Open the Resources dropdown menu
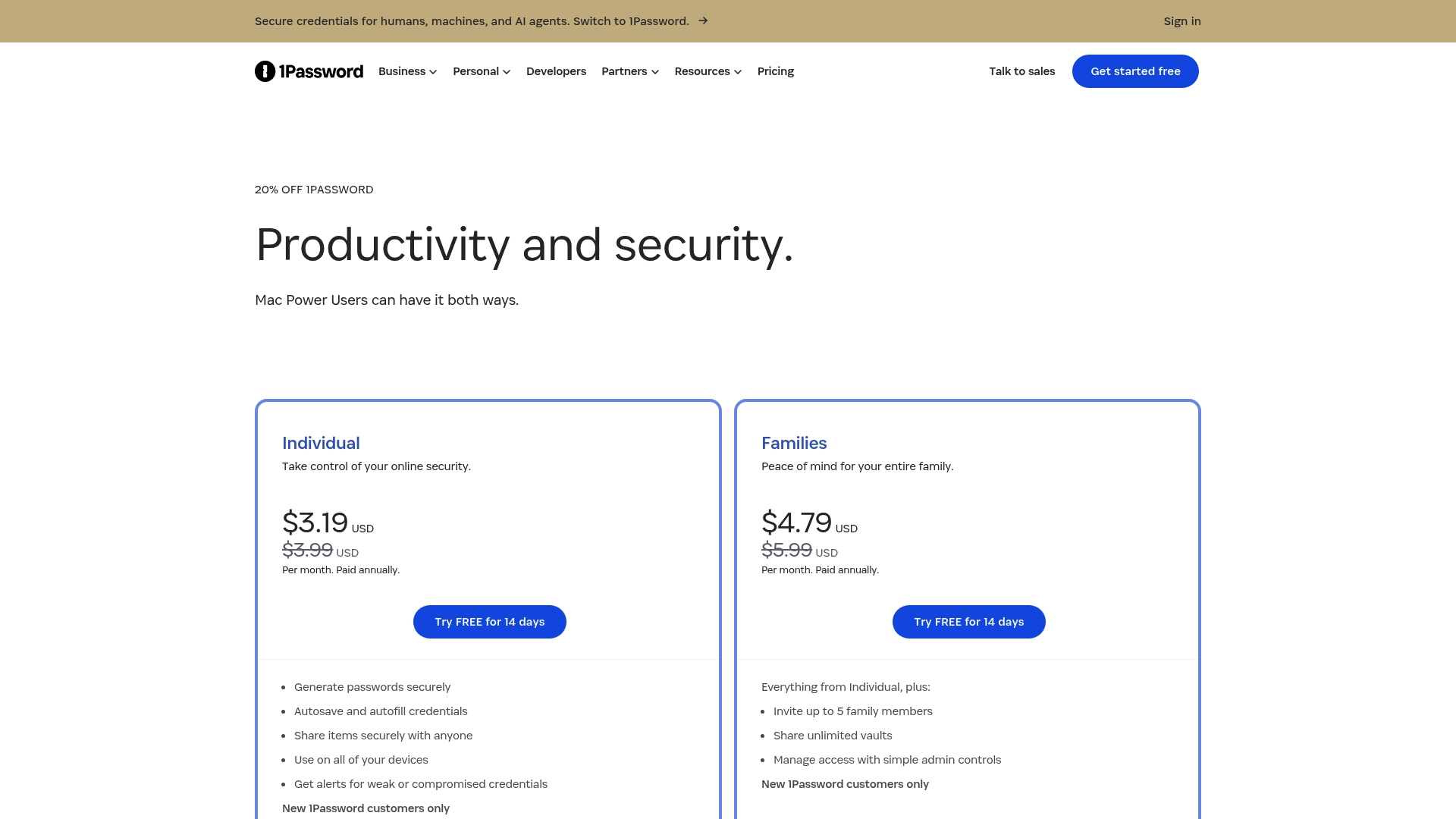This screenshot has width=1456, height=819. [708, 71]
